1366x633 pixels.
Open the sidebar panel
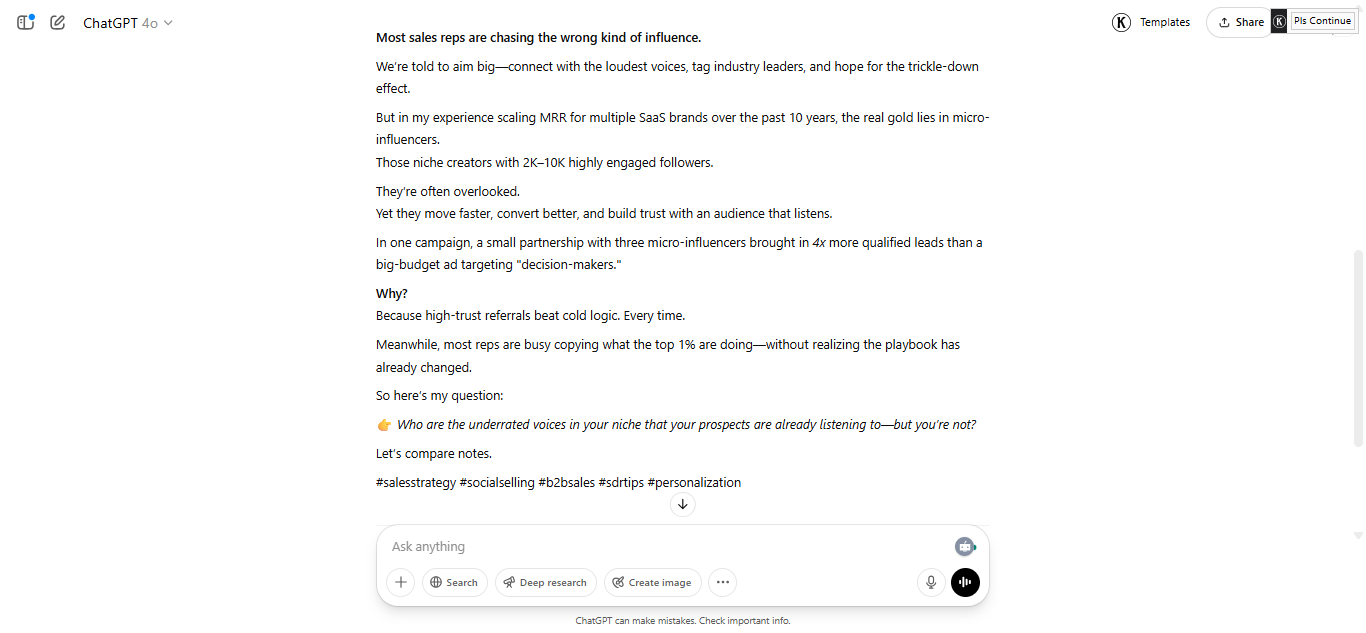26,22
